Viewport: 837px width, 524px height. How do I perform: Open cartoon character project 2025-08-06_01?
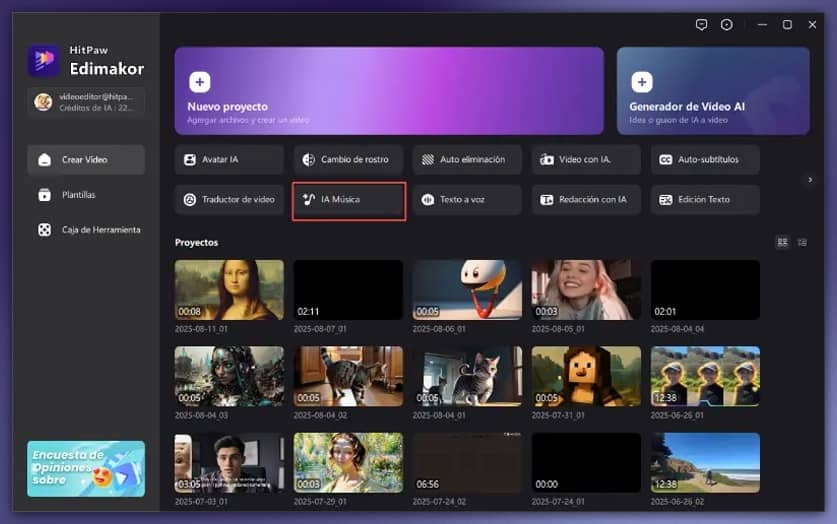pos(467,290)
